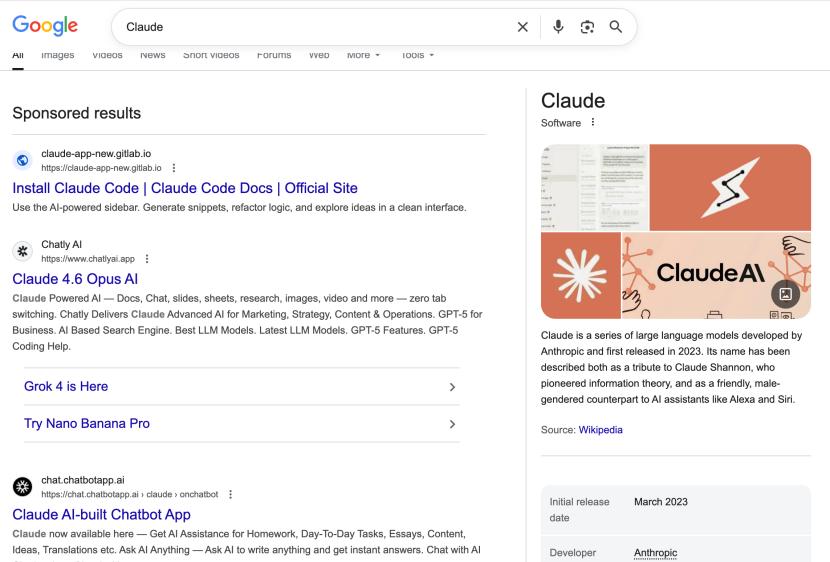Open the Claude 4.6 Opus AI link
Screen dimensions: 830x562
[75, 279]
